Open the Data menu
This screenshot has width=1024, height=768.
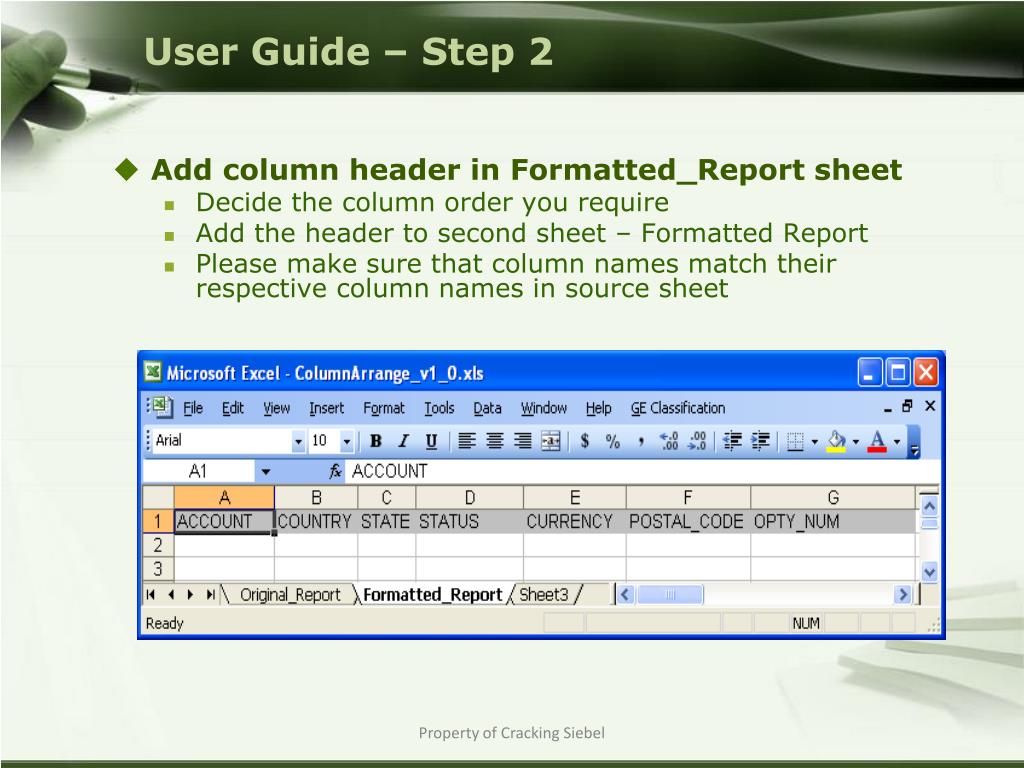click(487, 408)
